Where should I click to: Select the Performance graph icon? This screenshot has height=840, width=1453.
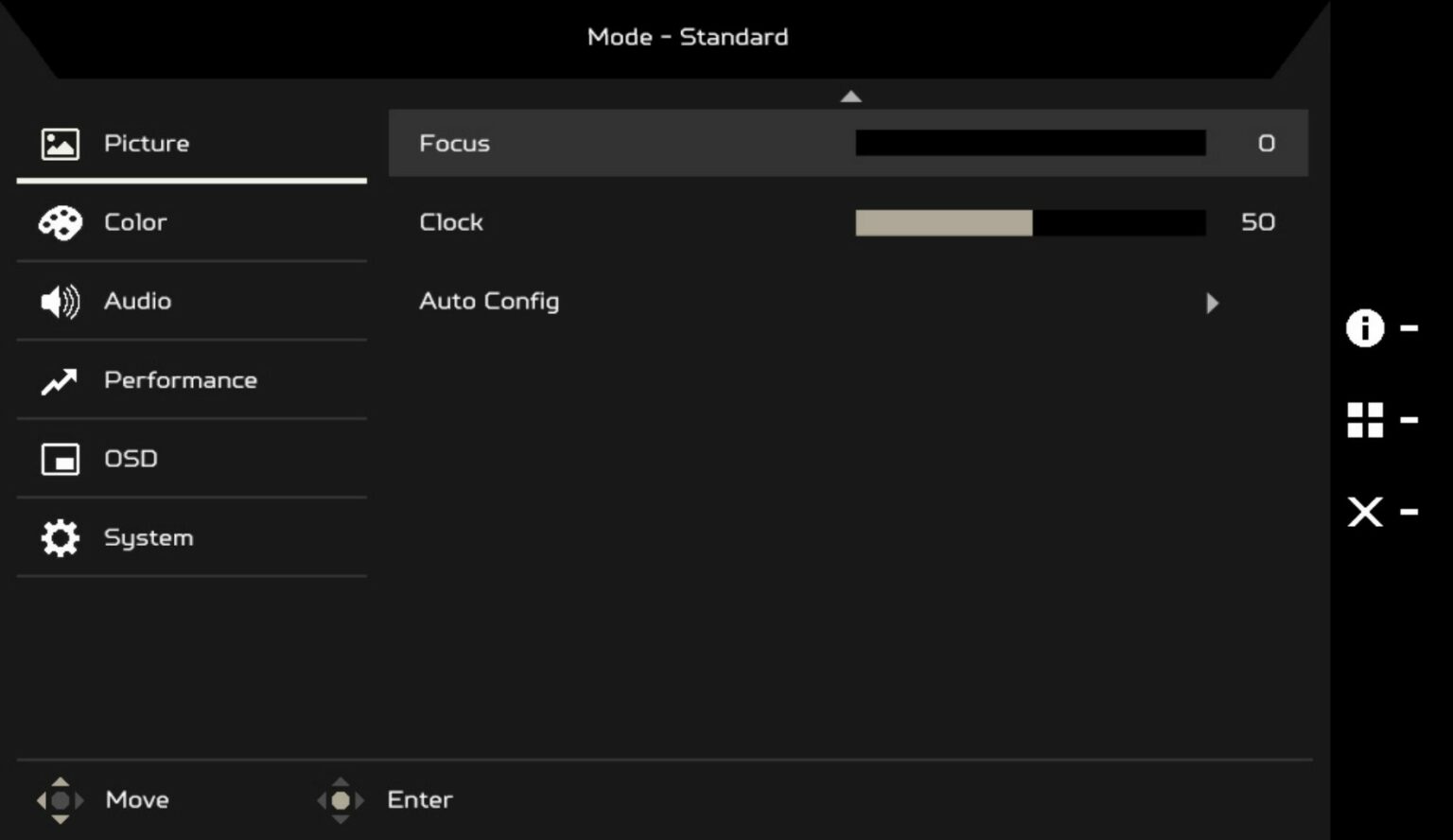[60, 379]
